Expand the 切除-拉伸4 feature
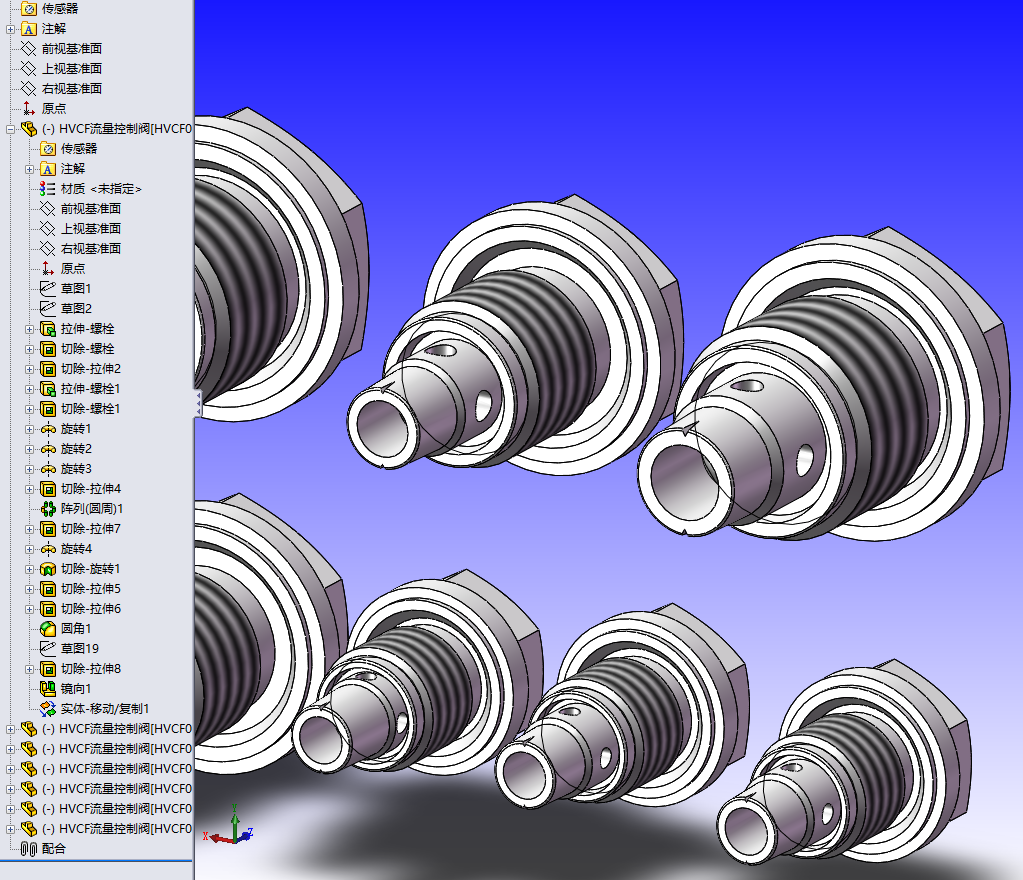Screen dimensions: 1023x880 29,489
